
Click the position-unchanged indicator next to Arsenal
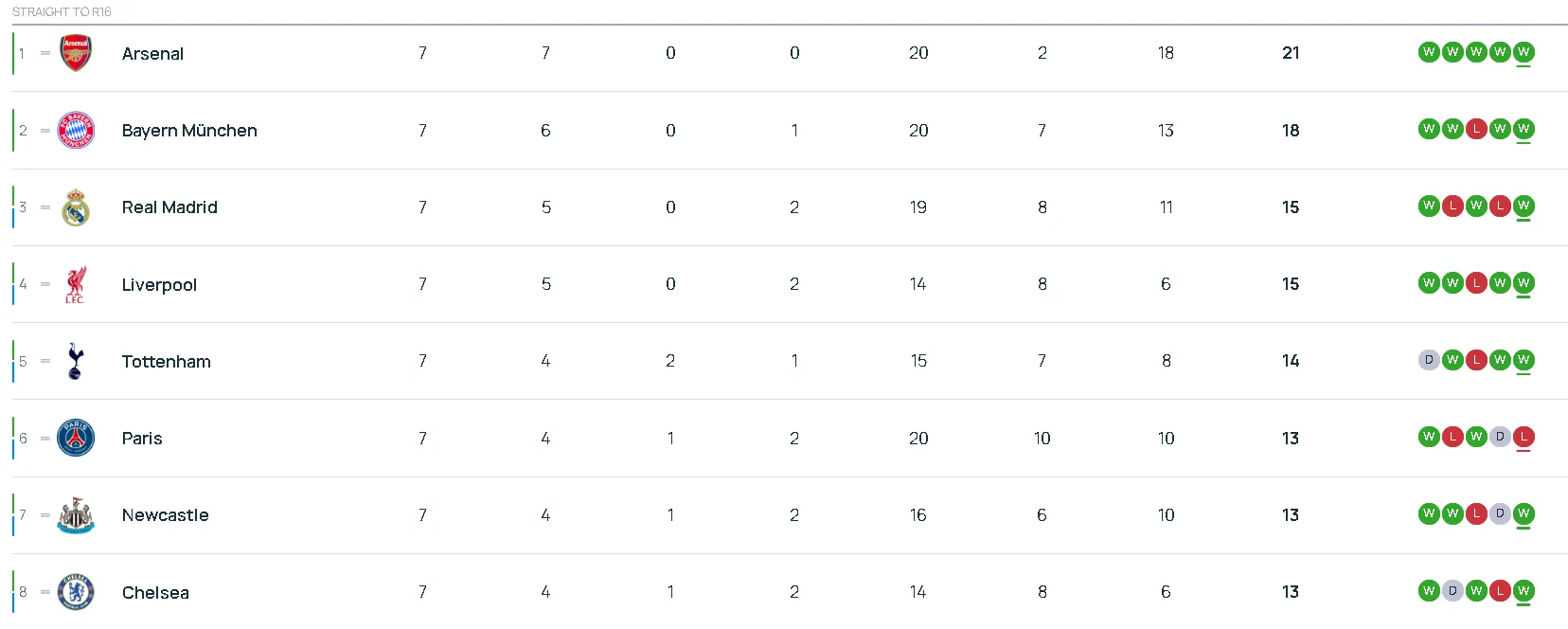coord(45,54)
